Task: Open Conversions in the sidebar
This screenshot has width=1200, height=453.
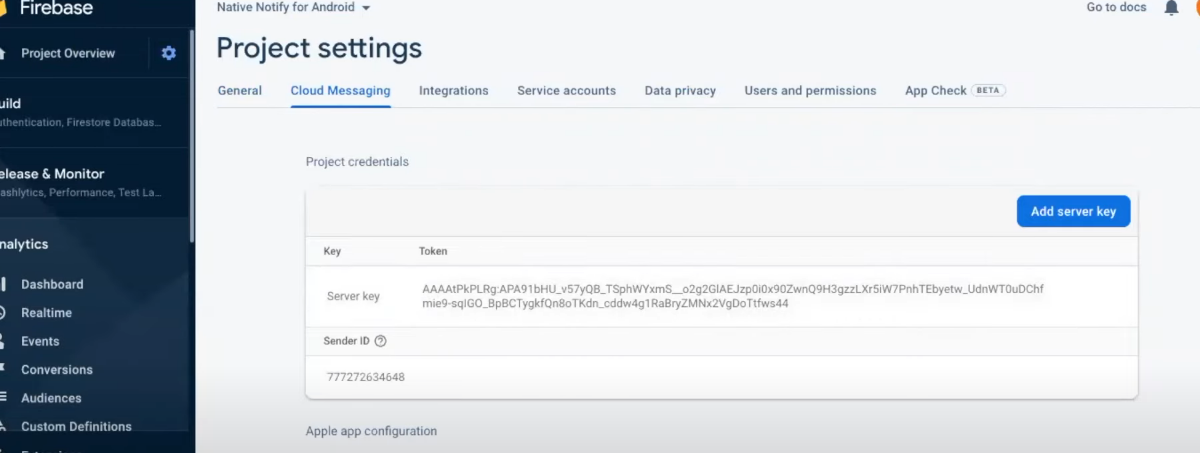Action: pyautogui.click(x=57, y=369)
